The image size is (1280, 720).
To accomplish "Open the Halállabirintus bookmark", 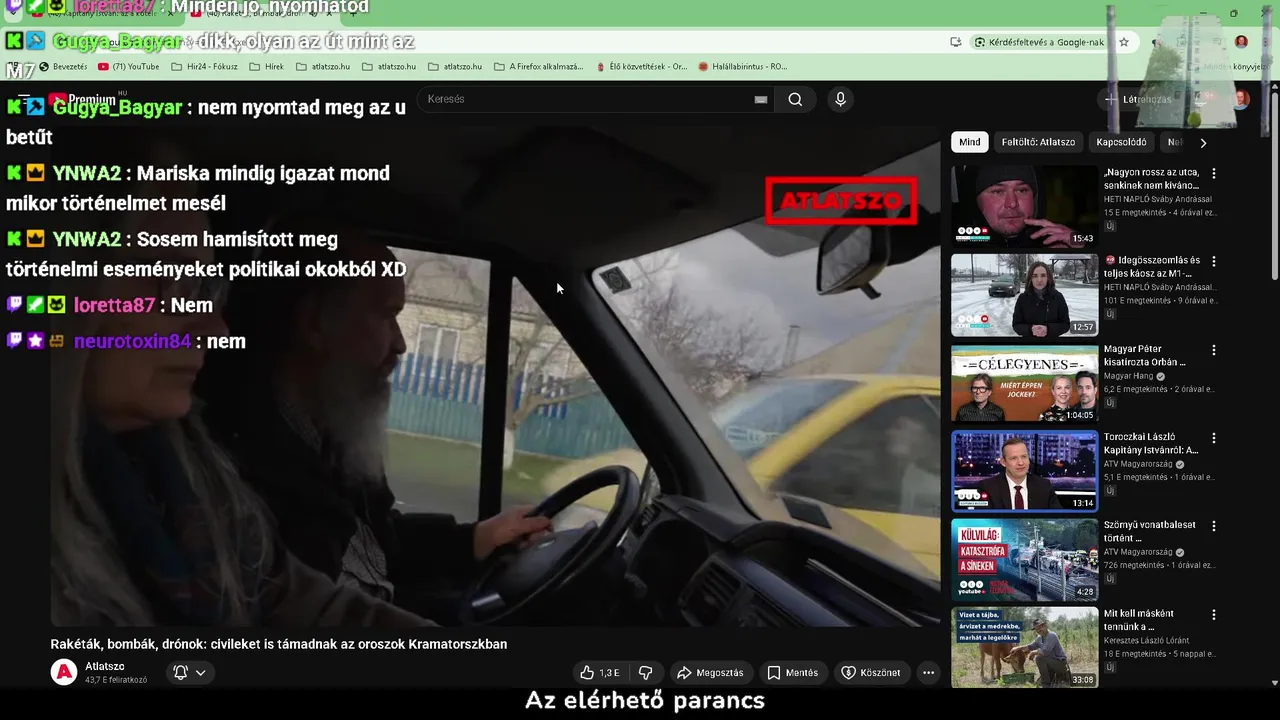I will pyautogui.click(x=743, y=67).
